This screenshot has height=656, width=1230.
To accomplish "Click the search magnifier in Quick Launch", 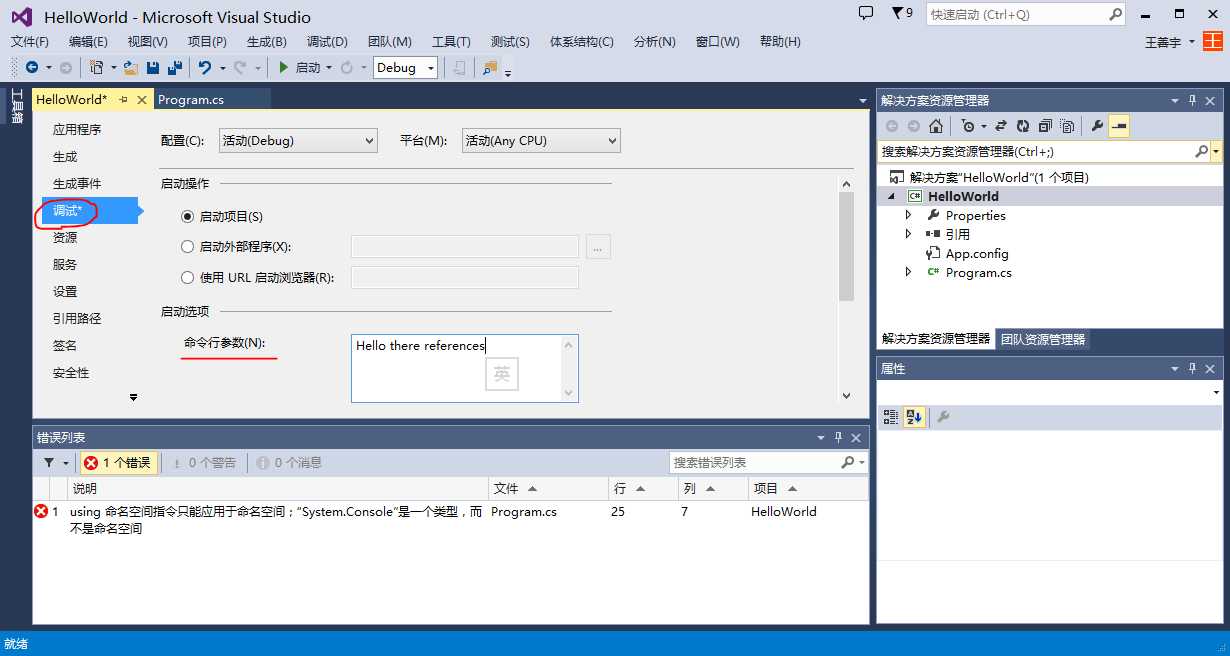I will (1116, 14).
